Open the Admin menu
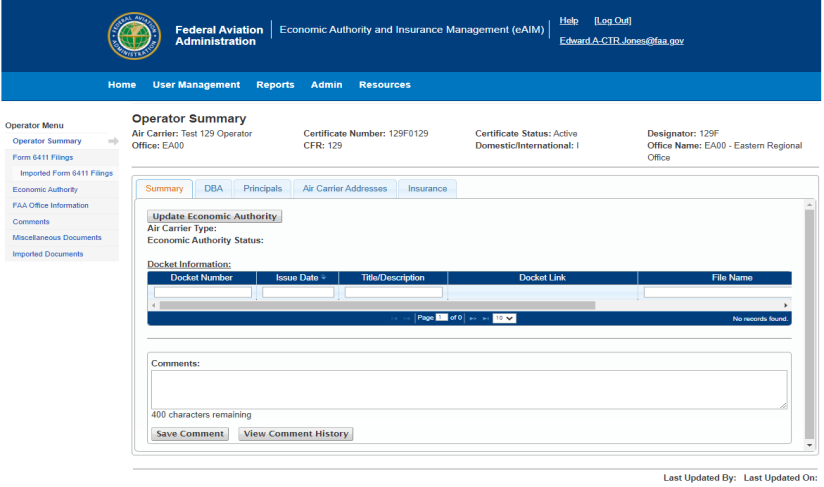The width and height of the screenshot is (824, 487). pyautogui.click(x=326, y=85)
